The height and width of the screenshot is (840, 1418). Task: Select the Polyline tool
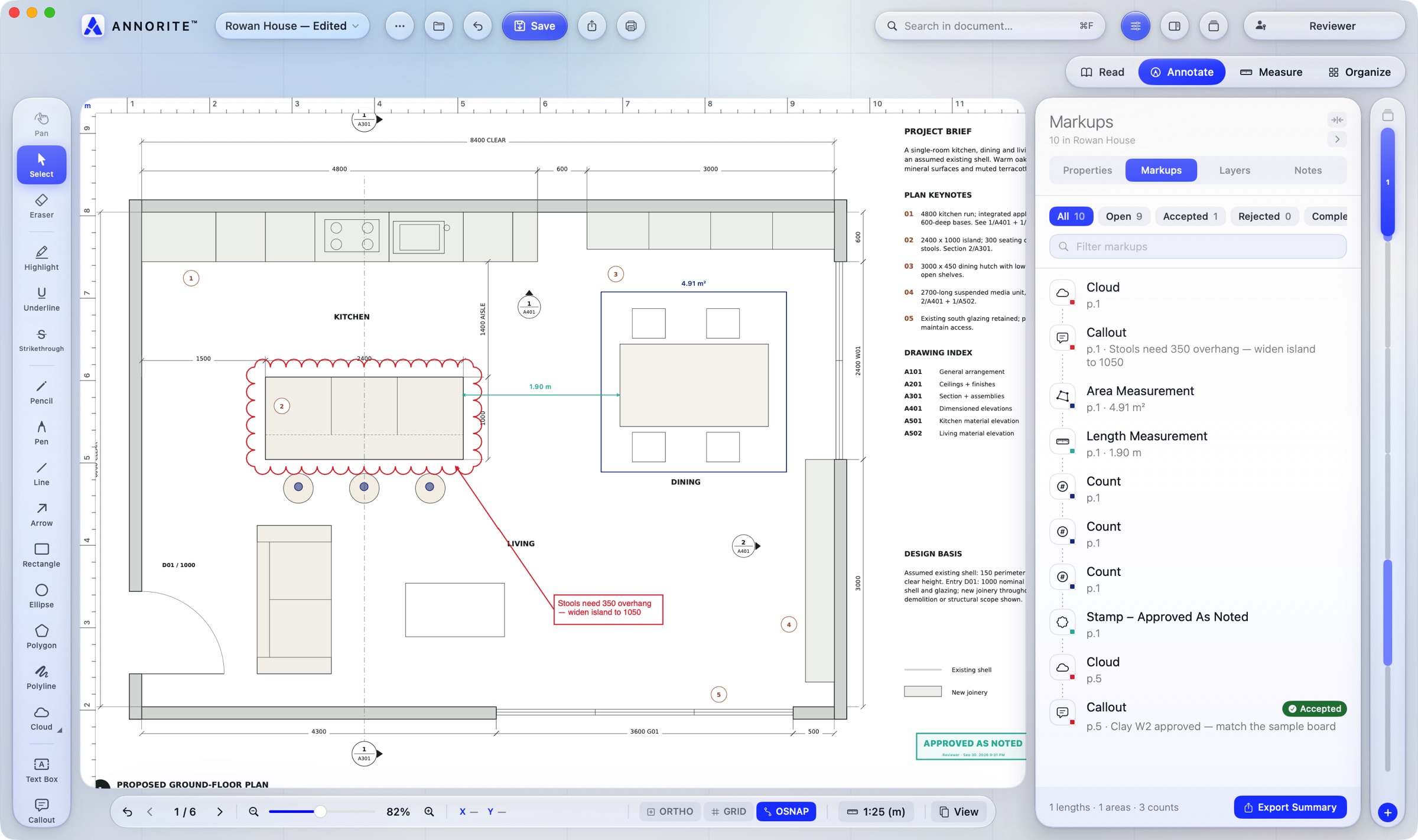pyautogui.click(x=41, y=678)
